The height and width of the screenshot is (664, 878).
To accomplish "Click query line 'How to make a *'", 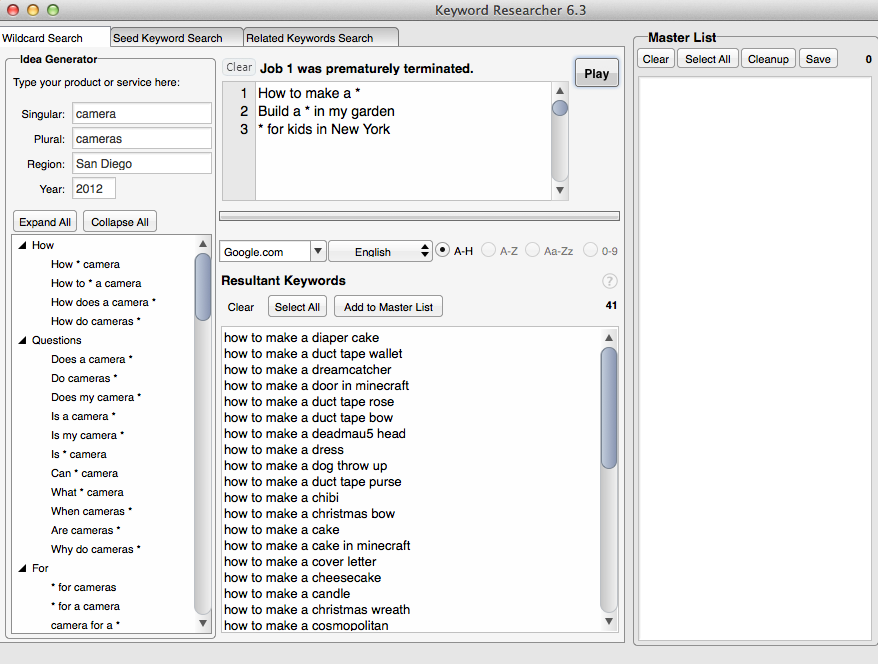I will coord(309,93).
